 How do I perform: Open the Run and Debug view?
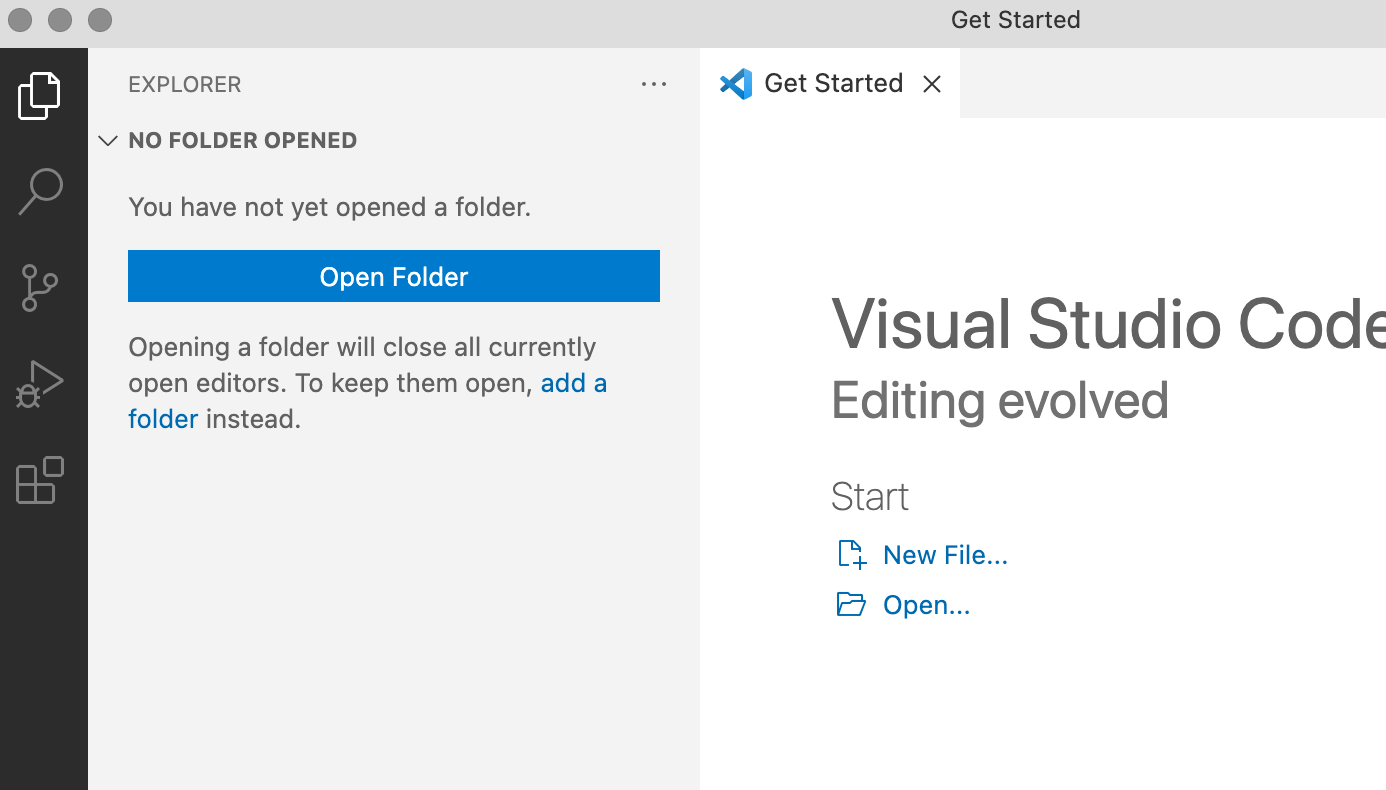40,384
